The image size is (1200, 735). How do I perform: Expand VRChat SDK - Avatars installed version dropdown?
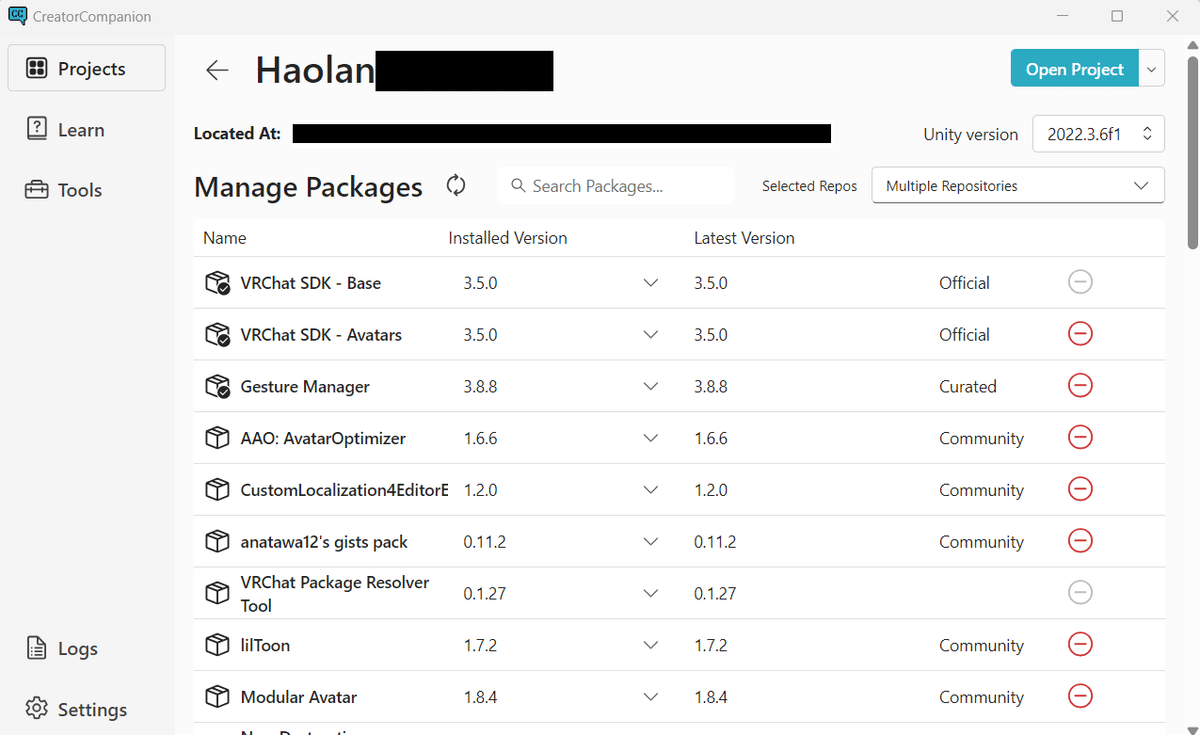(651, 335)
